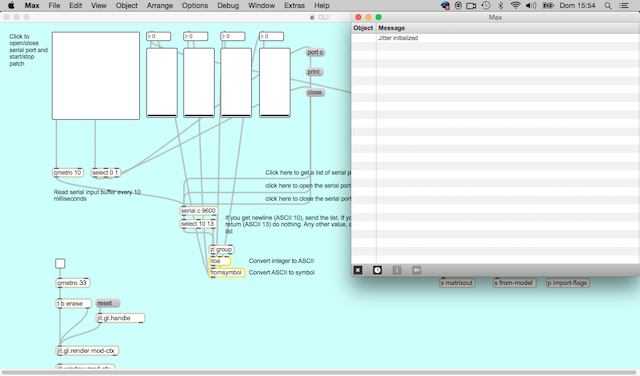
Task: Select the 'zl group' object
Action: coord(222,249)
